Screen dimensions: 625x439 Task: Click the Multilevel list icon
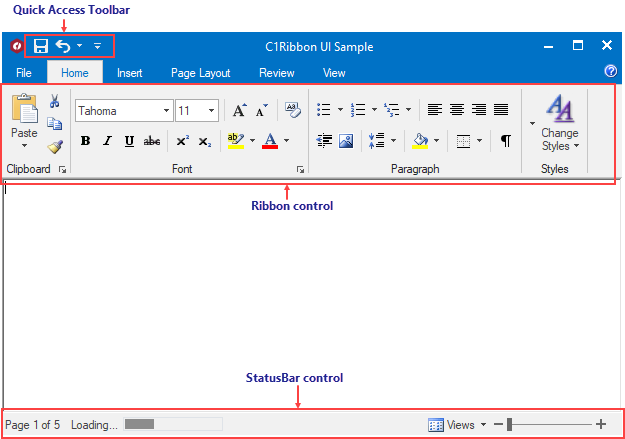point(392,110)
